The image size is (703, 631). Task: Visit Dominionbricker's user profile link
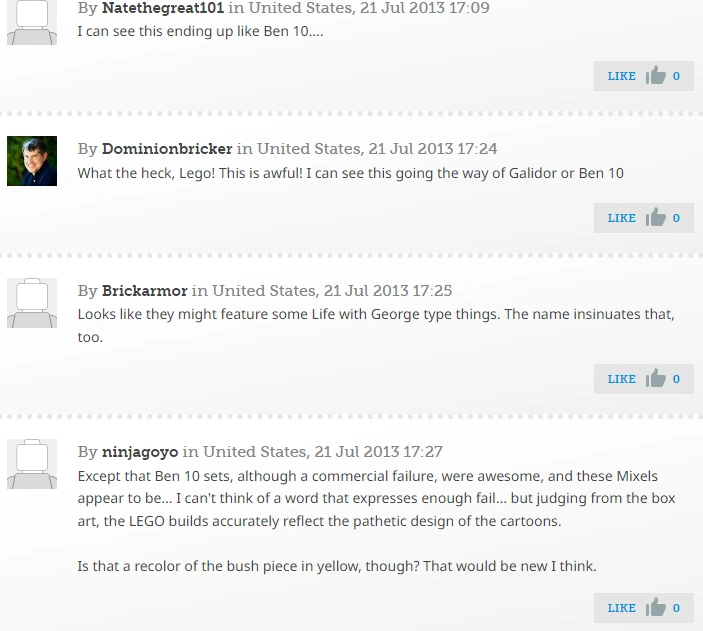click(167, 148)
